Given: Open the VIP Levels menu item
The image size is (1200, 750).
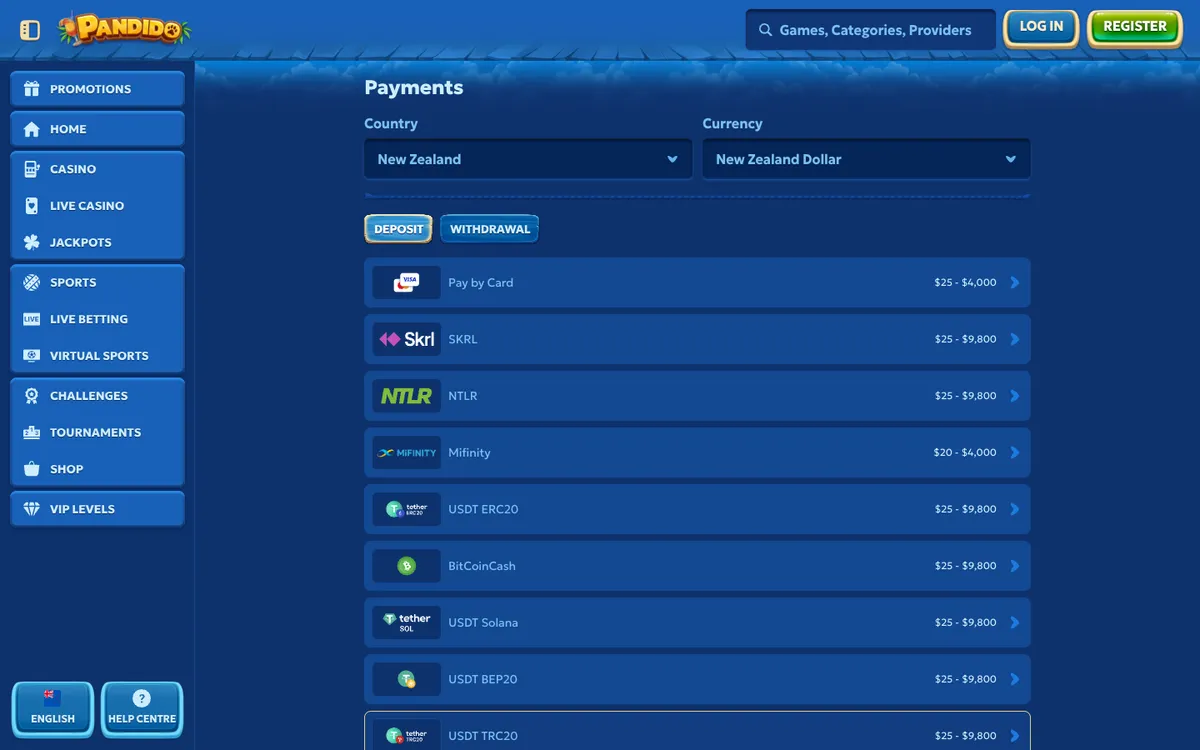Looking at the screenshot, I should click(98, 509).
